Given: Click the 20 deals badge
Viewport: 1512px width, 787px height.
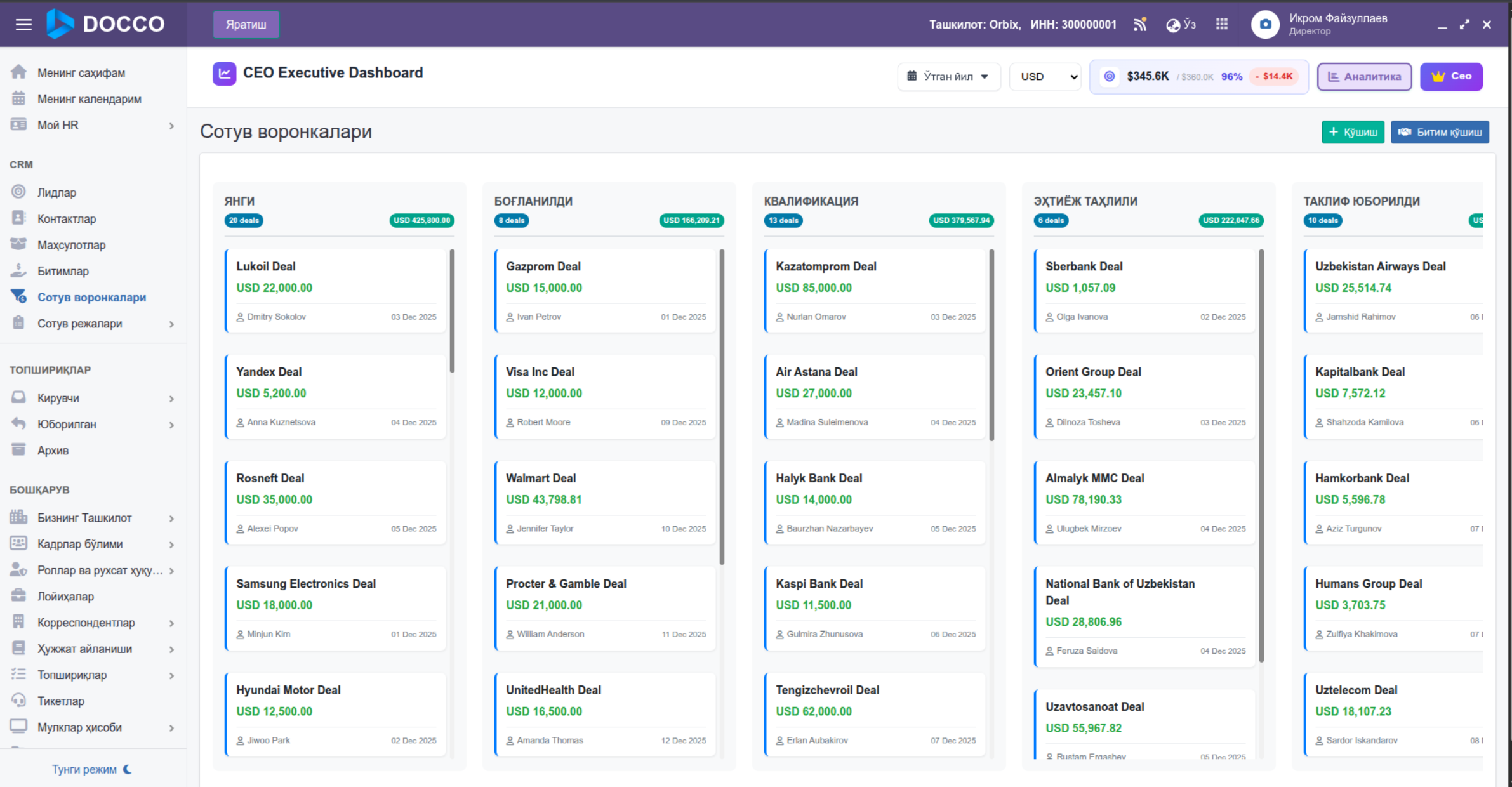Looking at the screenshot, I should point(244,220).
